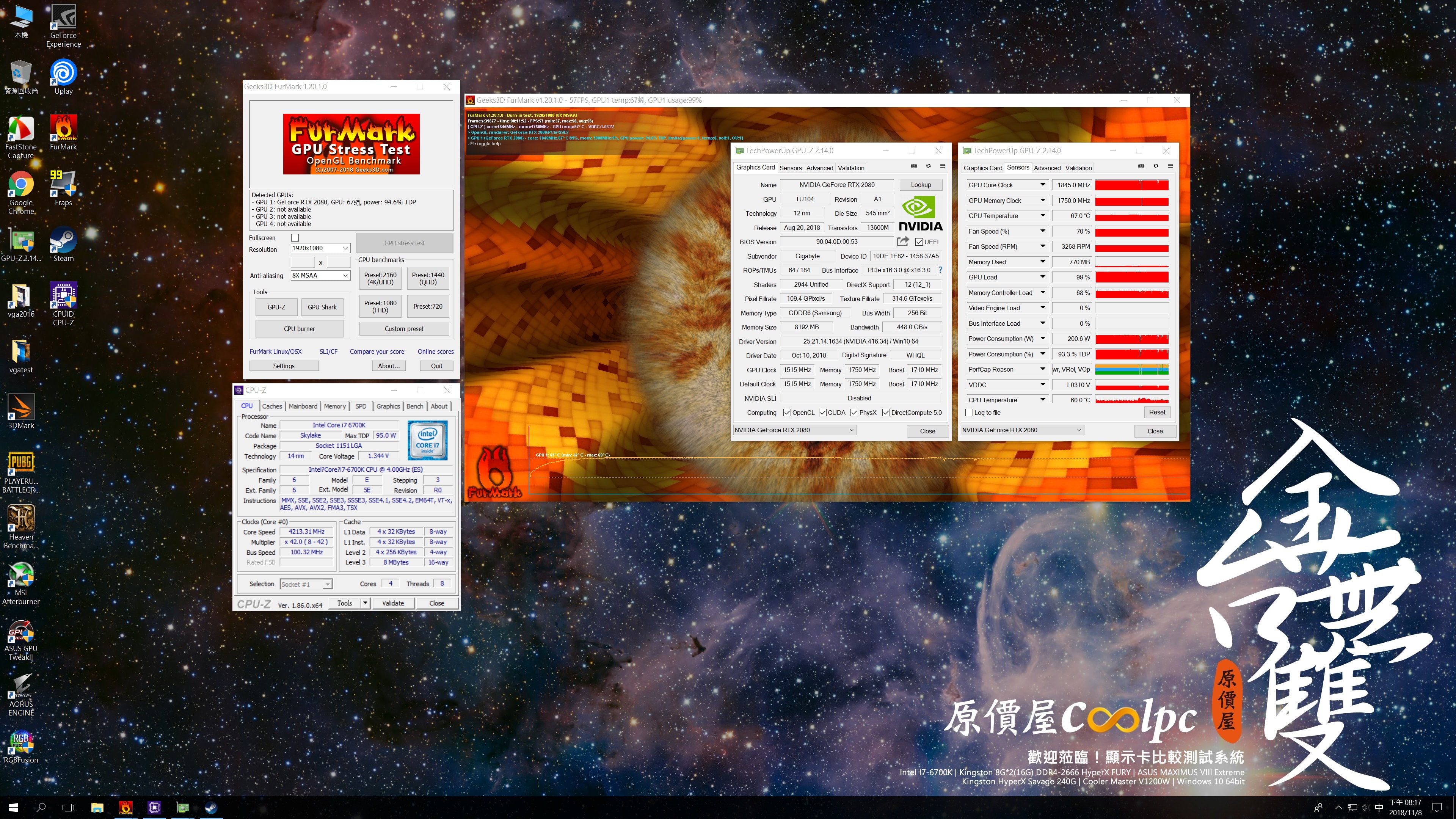Screen dimensions: 1456x819
Task: Toggle the CUDA computing checkbox
Action: [x=822, y=413]
